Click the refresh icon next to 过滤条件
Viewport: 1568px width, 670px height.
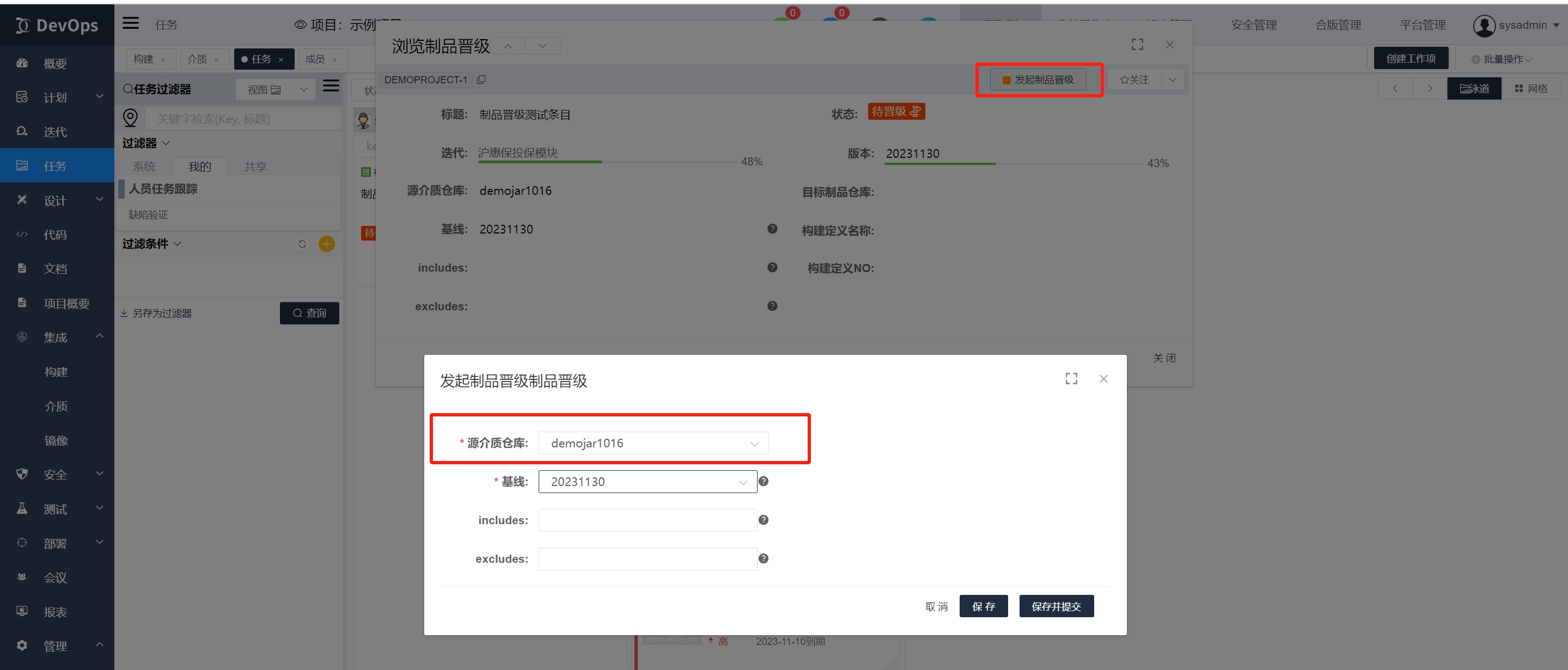coord(302,243)
